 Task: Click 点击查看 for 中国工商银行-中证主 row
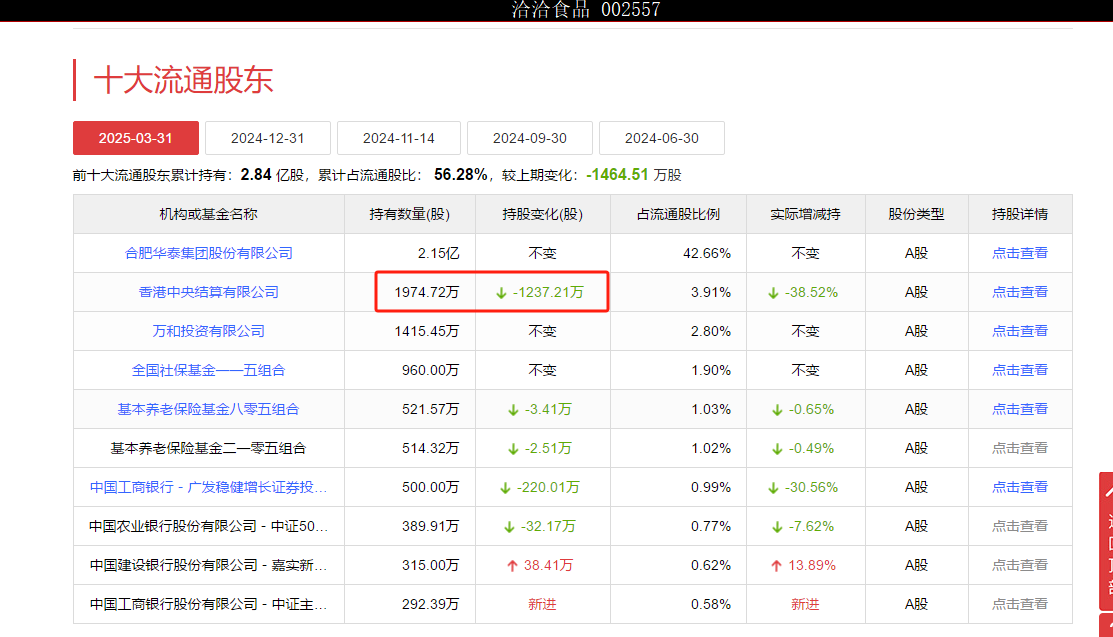click(1020, 604)
